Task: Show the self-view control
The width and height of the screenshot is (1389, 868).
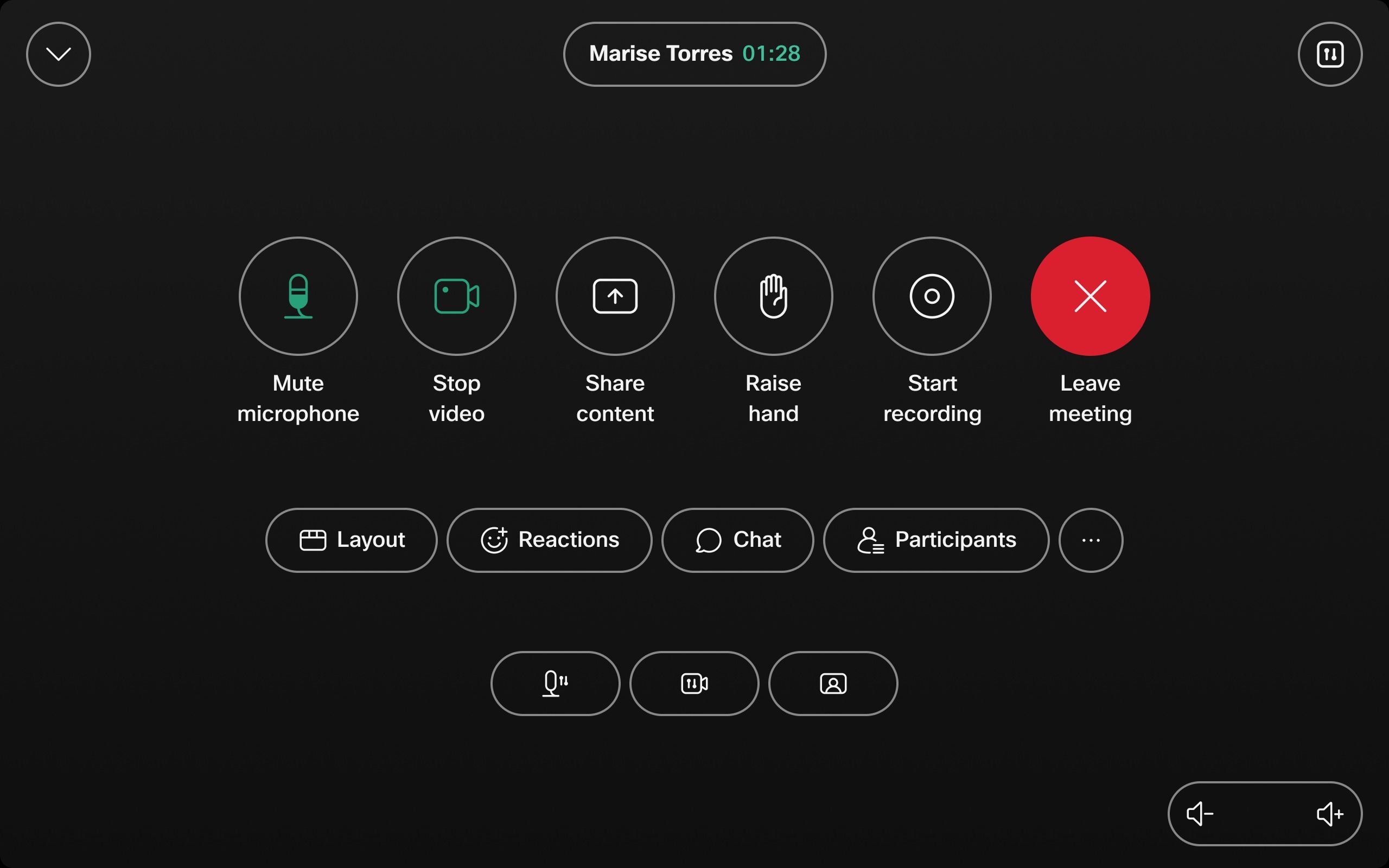Action: 833,683
